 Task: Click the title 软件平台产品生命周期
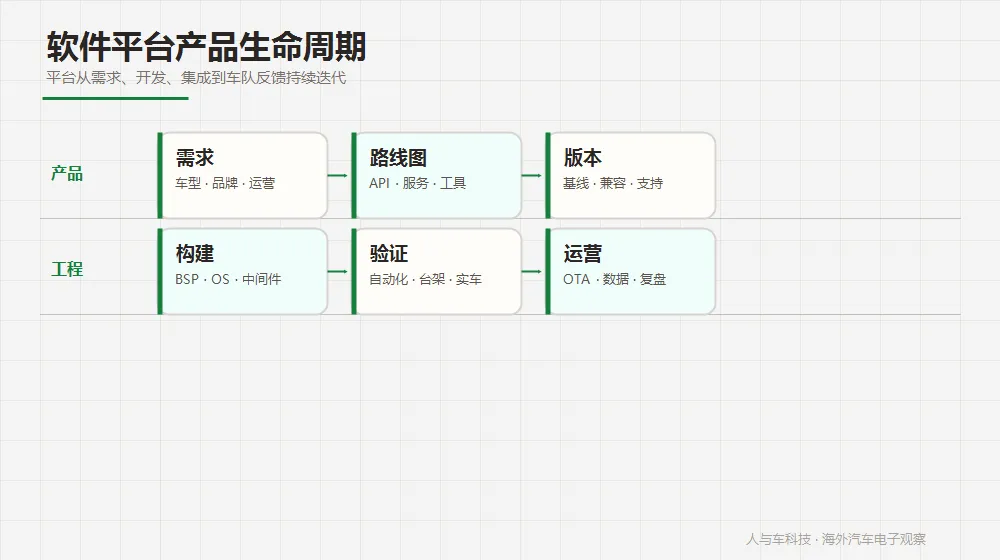[x=206, y=47]
